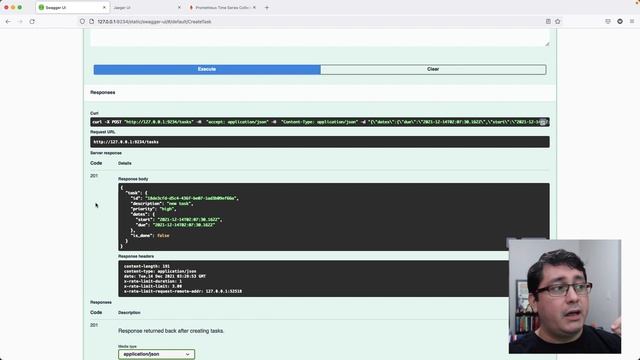Click the Responses section heading under Execute
Viewport: 640px width, 360px height.
(102, 92)
